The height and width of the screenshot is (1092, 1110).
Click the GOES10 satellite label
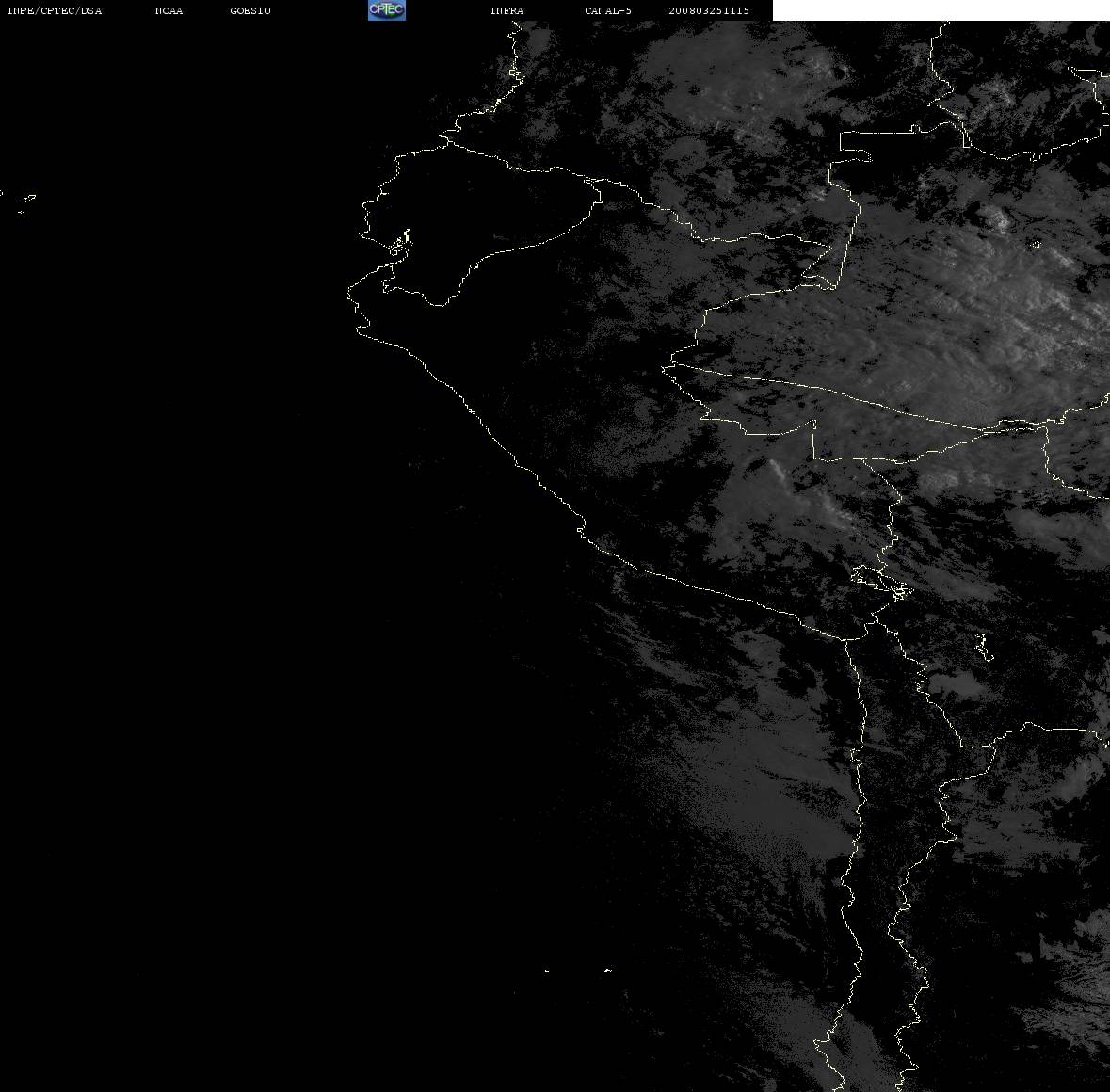point(250,10)
